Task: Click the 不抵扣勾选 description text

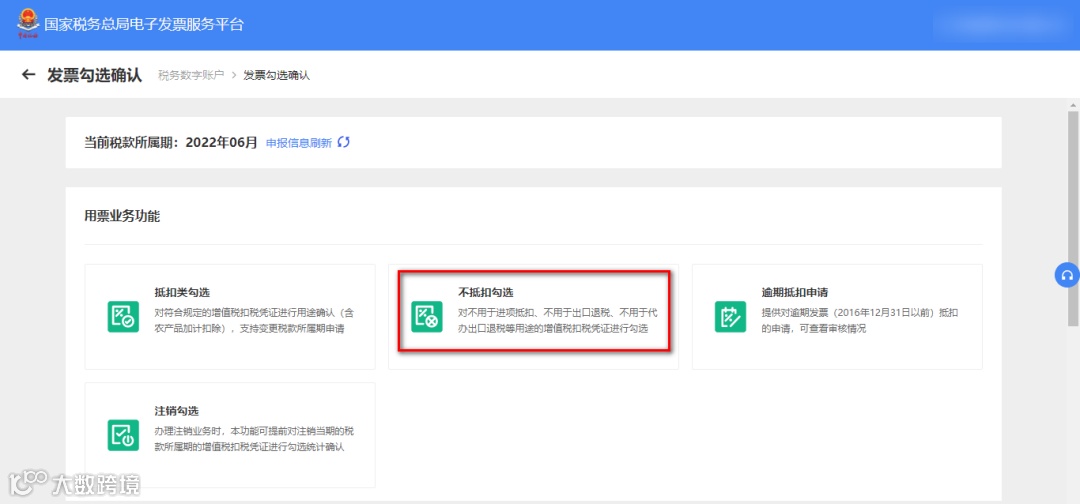Action: tap(558, 320)
